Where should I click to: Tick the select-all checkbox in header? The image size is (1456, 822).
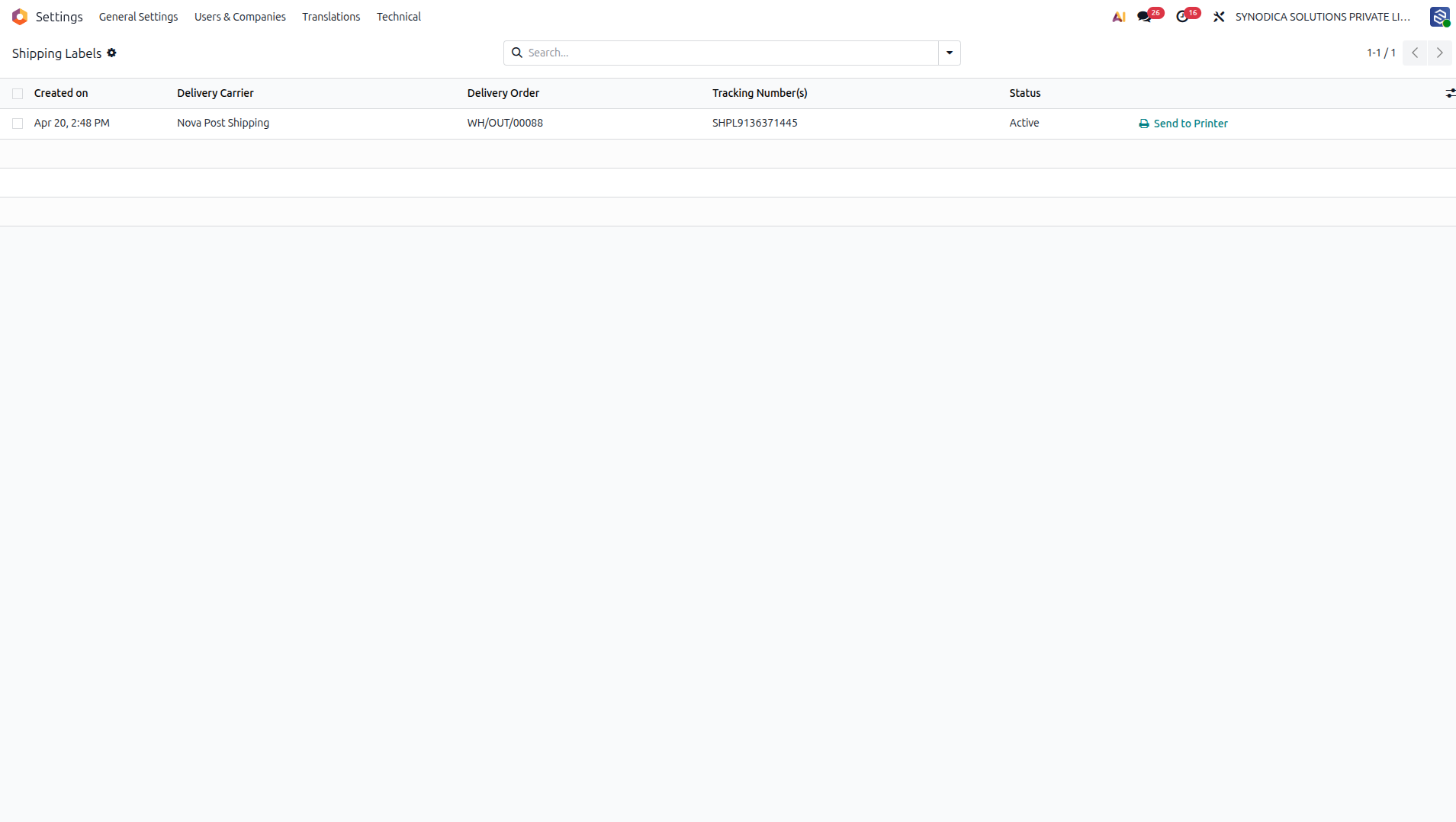coord(18,94)
